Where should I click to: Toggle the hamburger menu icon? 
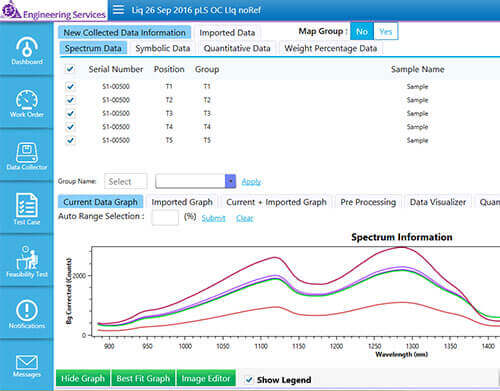pyautogui.click(x=118, y=10)
